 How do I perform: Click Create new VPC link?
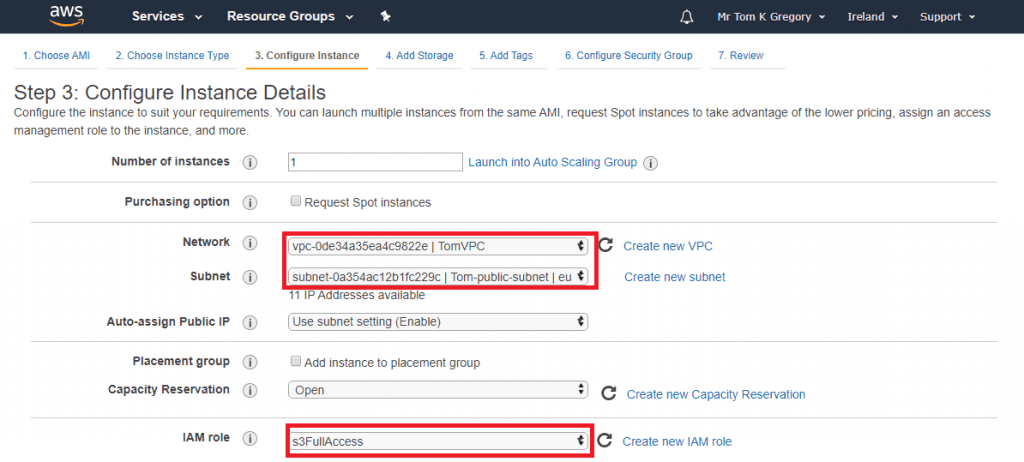tap(668, 246)
